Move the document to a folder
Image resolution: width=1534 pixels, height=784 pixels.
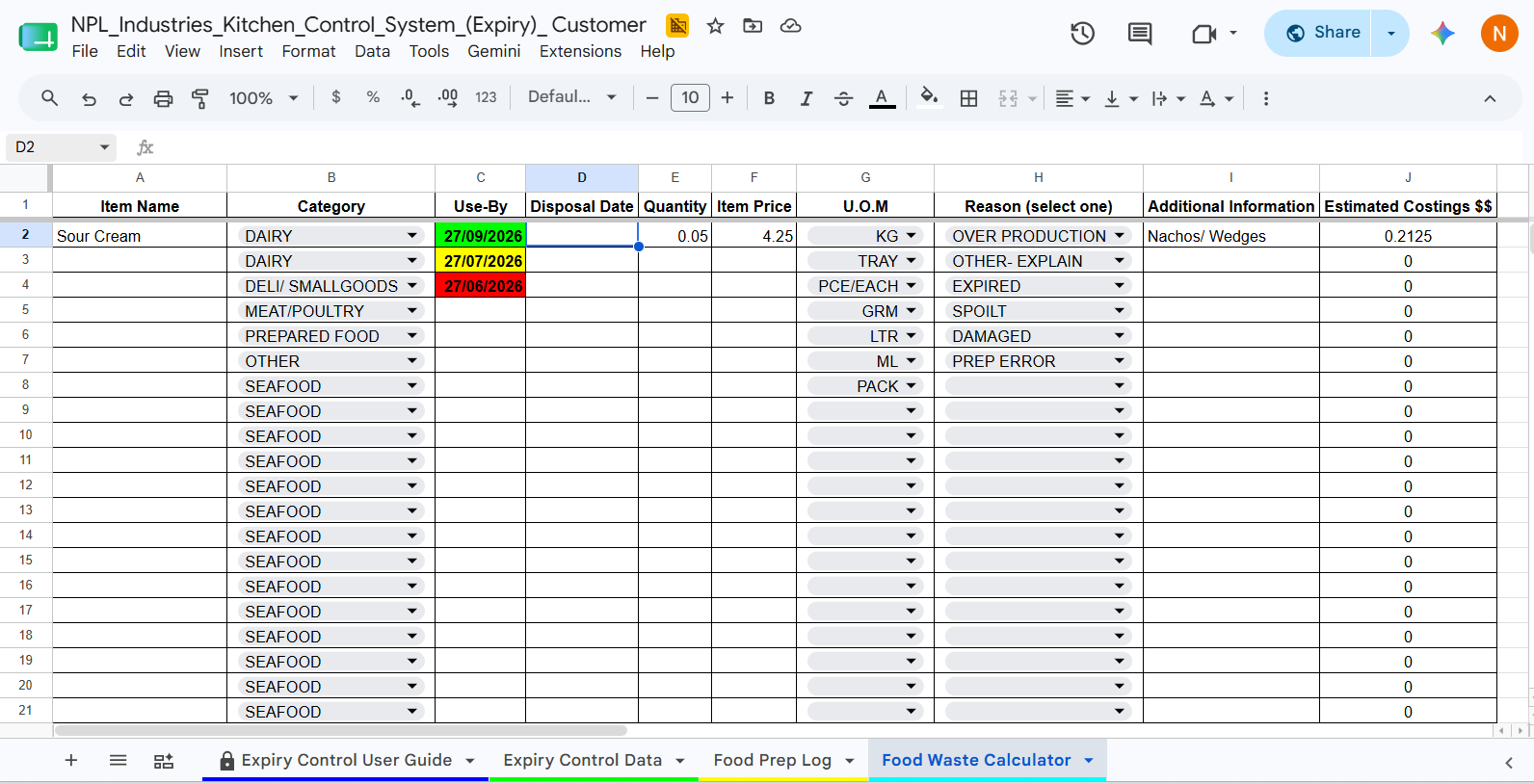point(753,26)
